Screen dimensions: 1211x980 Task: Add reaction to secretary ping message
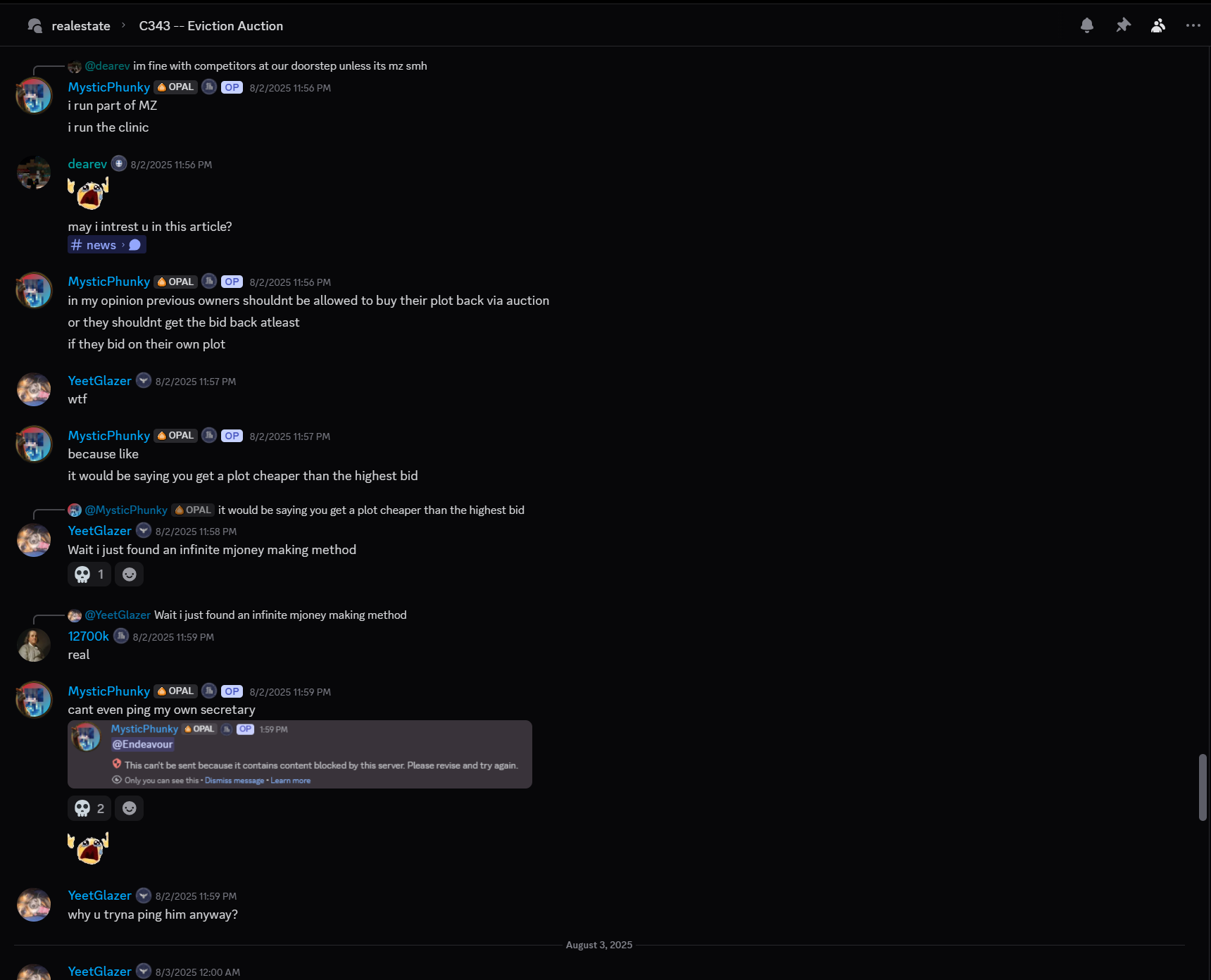tap(130, 808)
